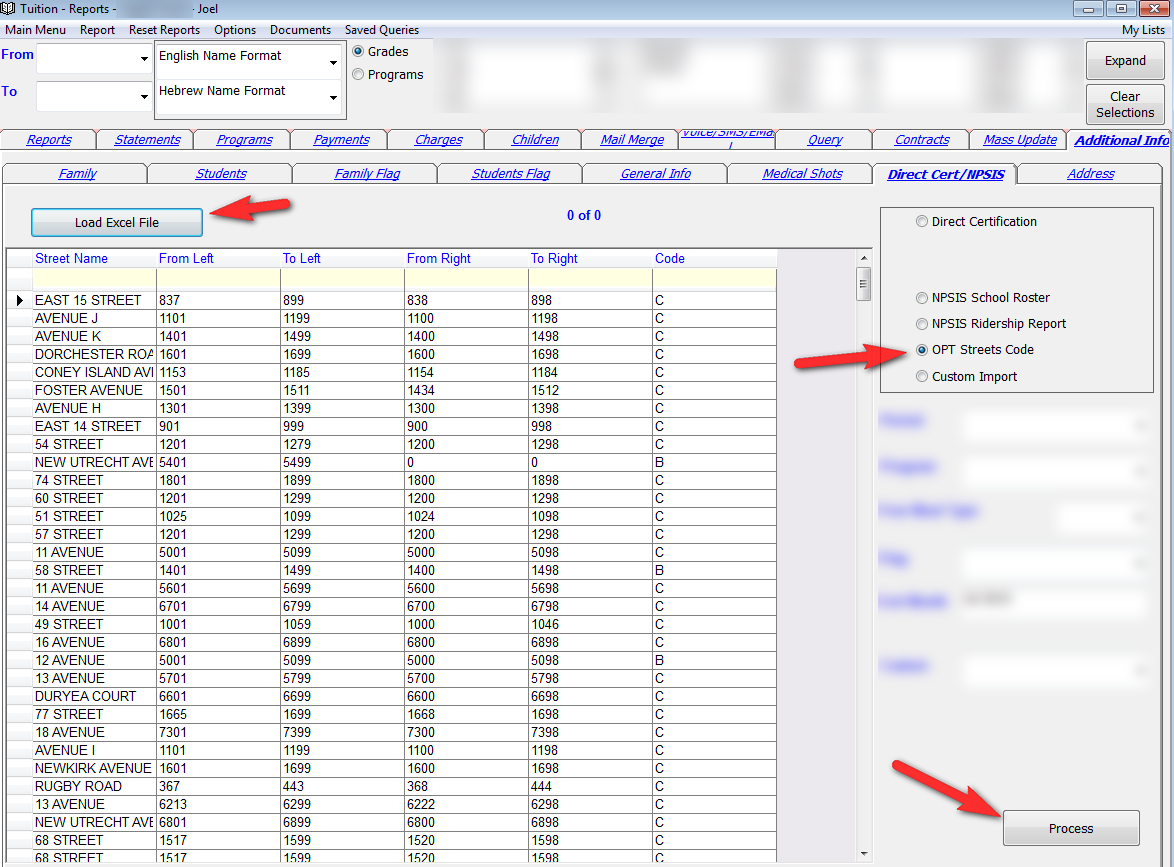Open the Hebrew Name Format dropdown
The image size is (1174, 867).
(333, 97)
